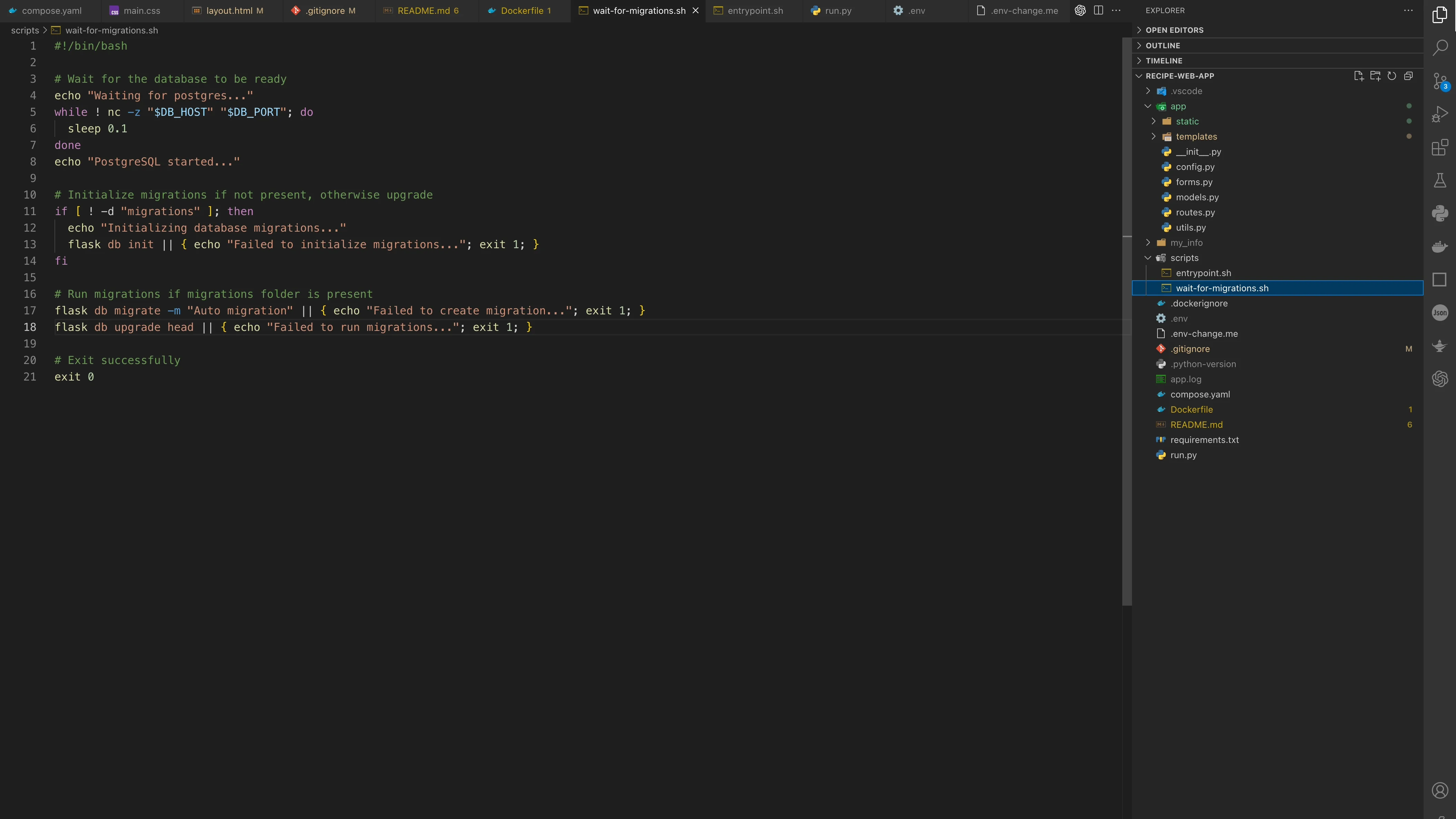Image resolution: width=1456 pixels, height=819 pixels.
Task: Open the Docker extension panel
Action: [1440, 246]
